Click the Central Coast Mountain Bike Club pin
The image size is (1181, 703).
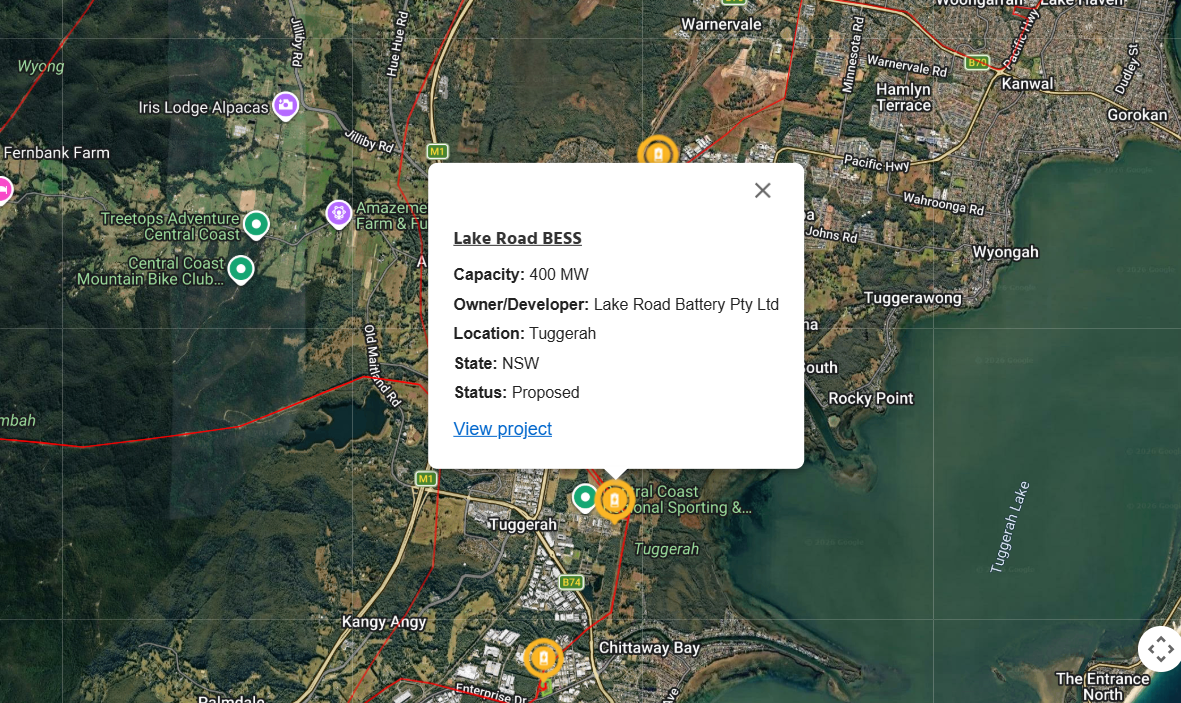241,270
